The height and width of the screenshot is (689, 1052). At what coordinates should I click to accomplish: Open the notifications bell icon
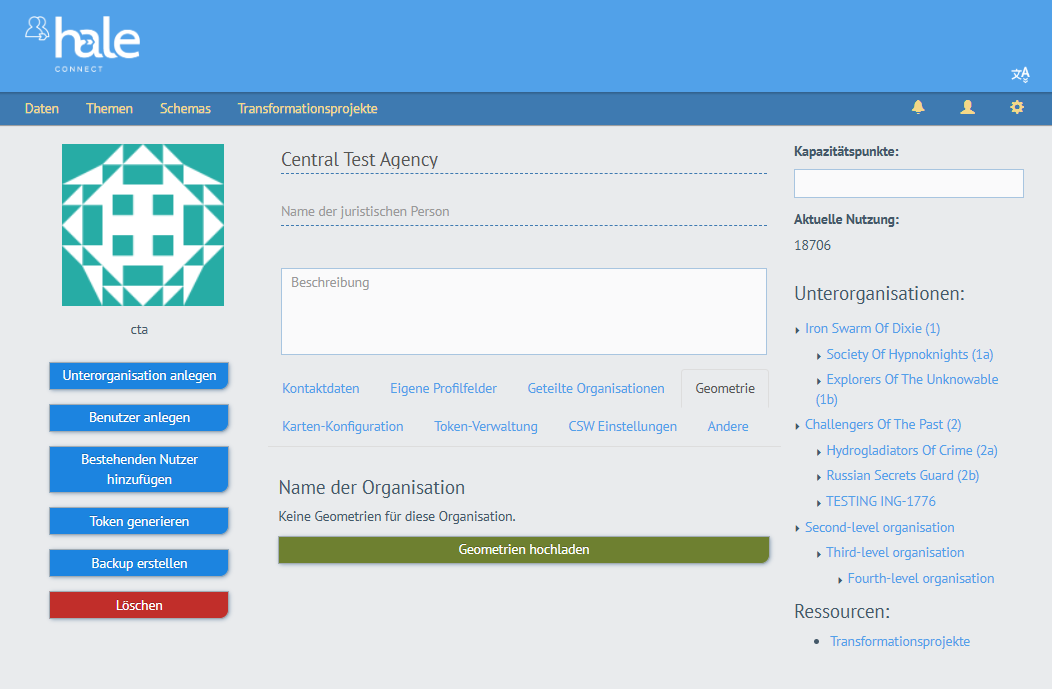coord(917,108)
